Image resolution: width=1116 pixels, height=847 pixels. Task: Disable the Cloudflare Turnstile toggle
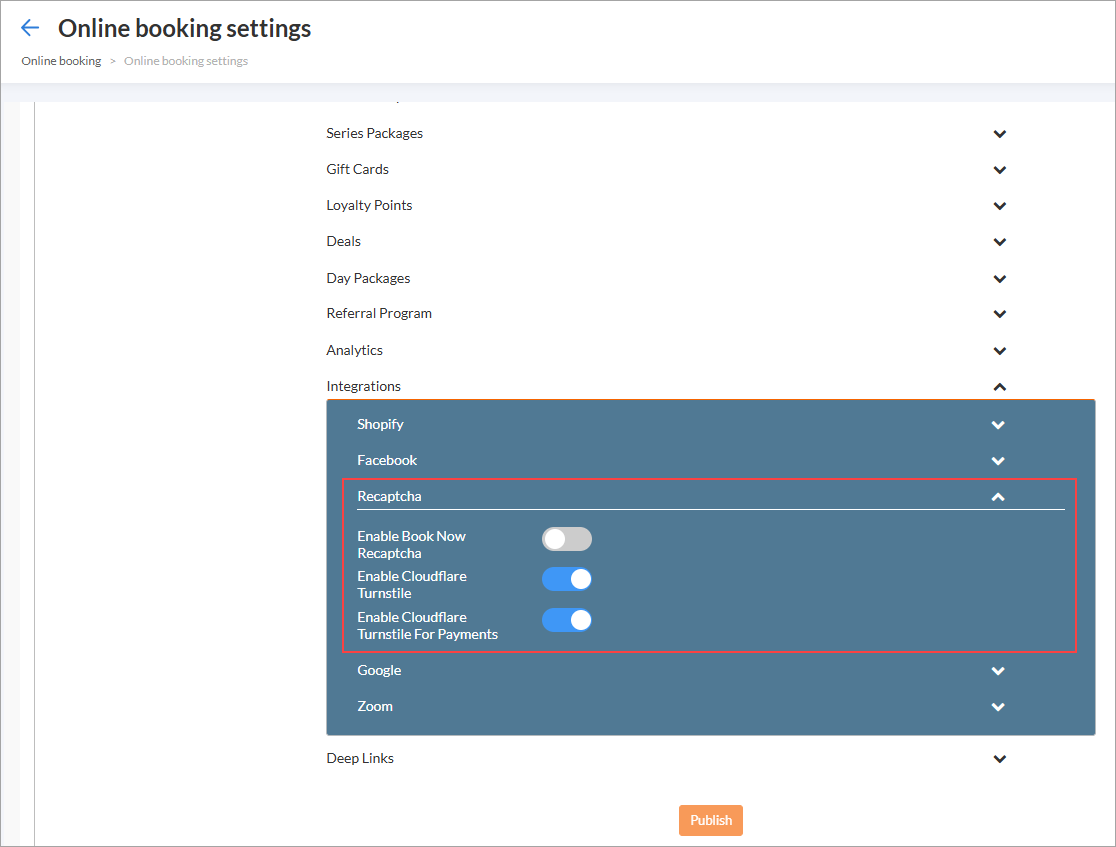[x=567, y=579]
